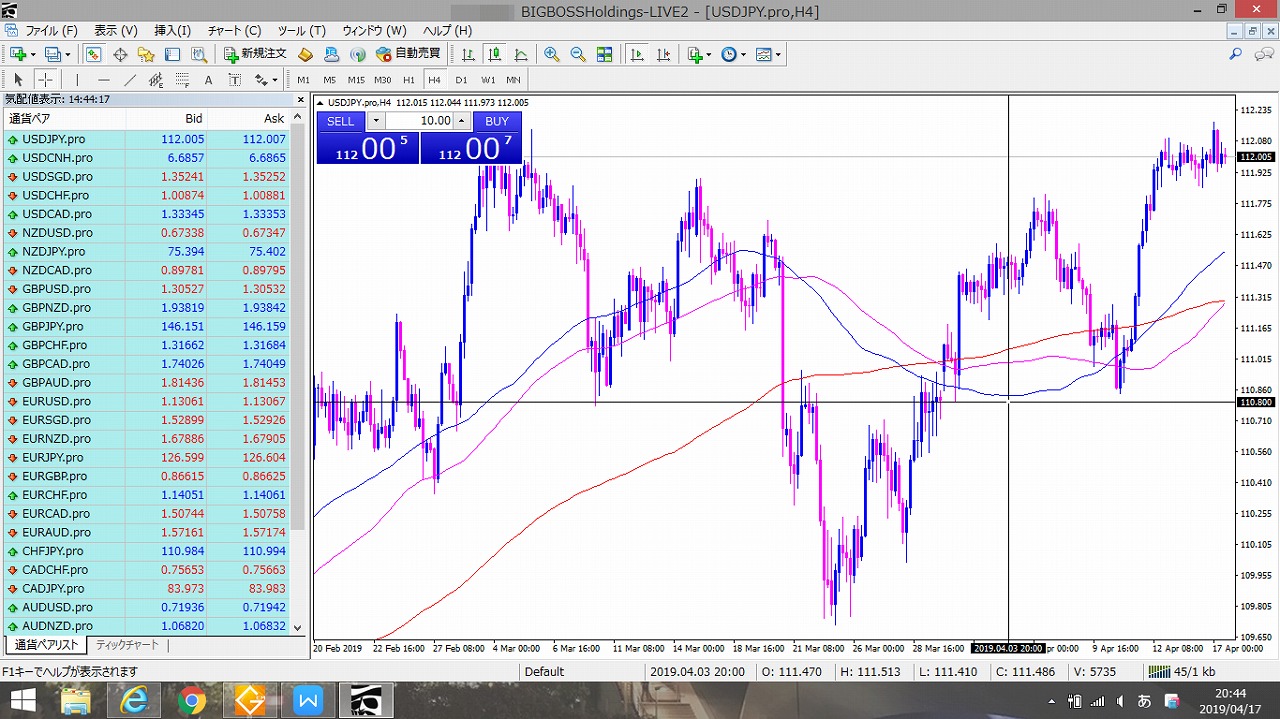Select the horizontal line drawing tool
Image resolution: width=1280 pixels, height=719 pixels.
click(x=104, y=80)
